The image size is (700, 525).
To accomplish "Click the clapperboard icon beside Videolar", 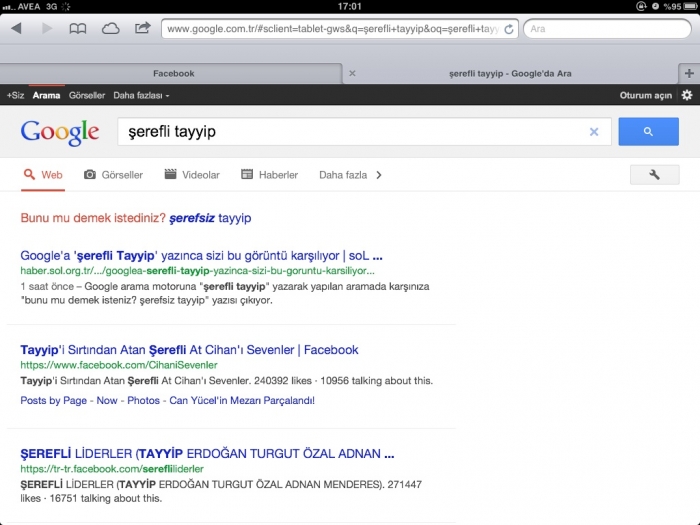I will [170, 174].
